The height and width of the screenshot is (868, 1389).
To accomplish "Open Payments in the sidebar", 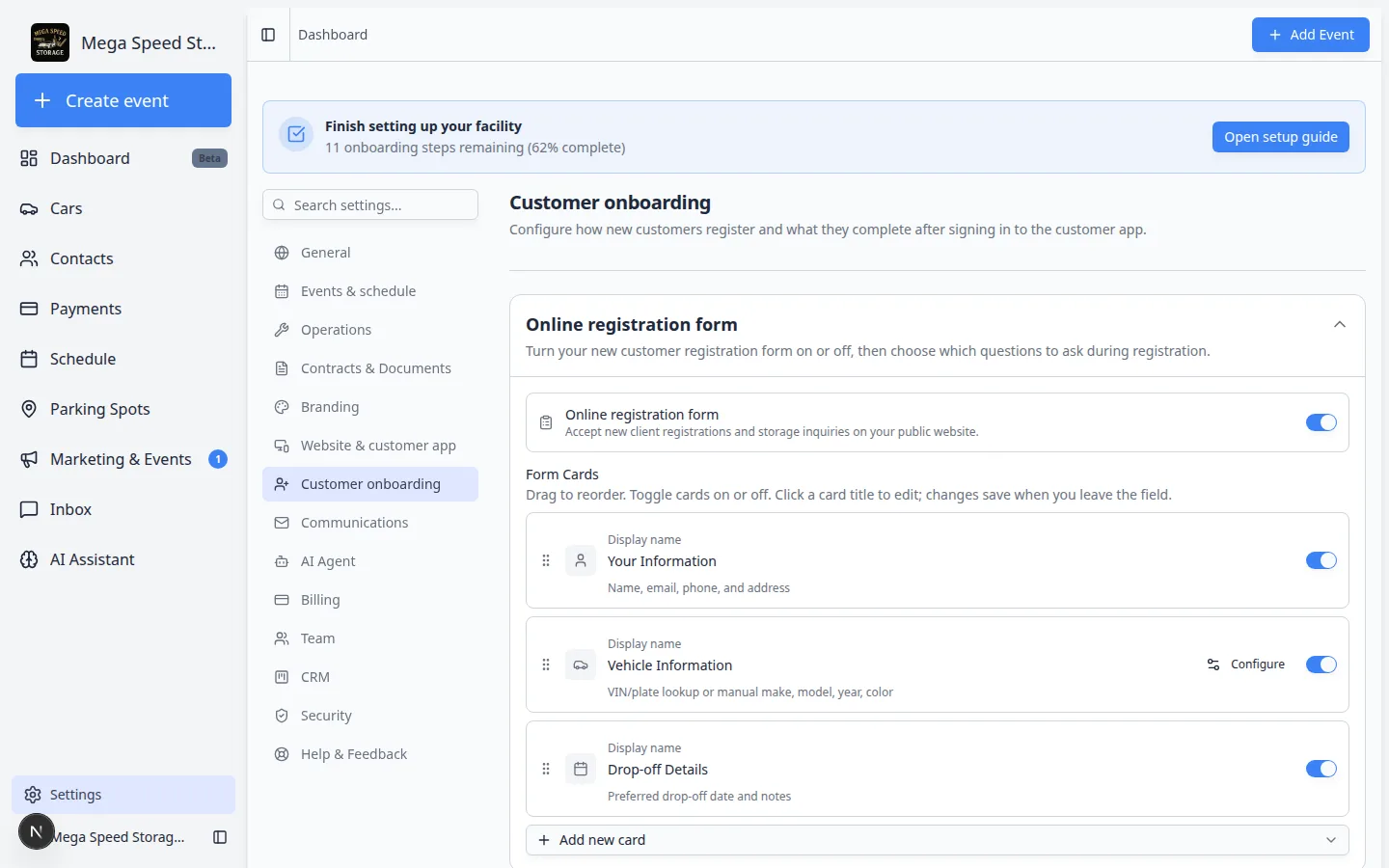I will (x=123, y=309).
